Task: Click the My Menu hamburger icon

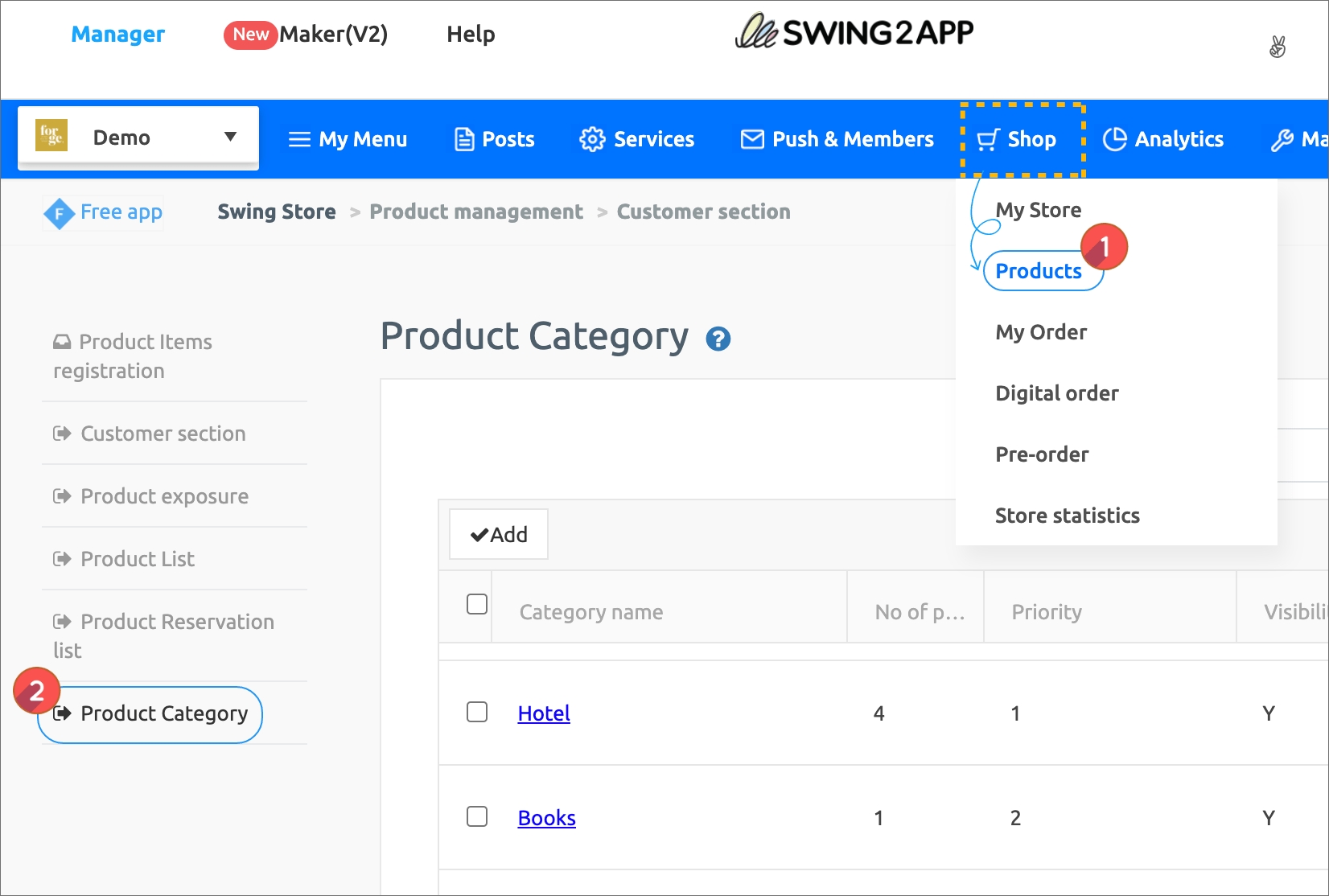Action: (299, 140)
